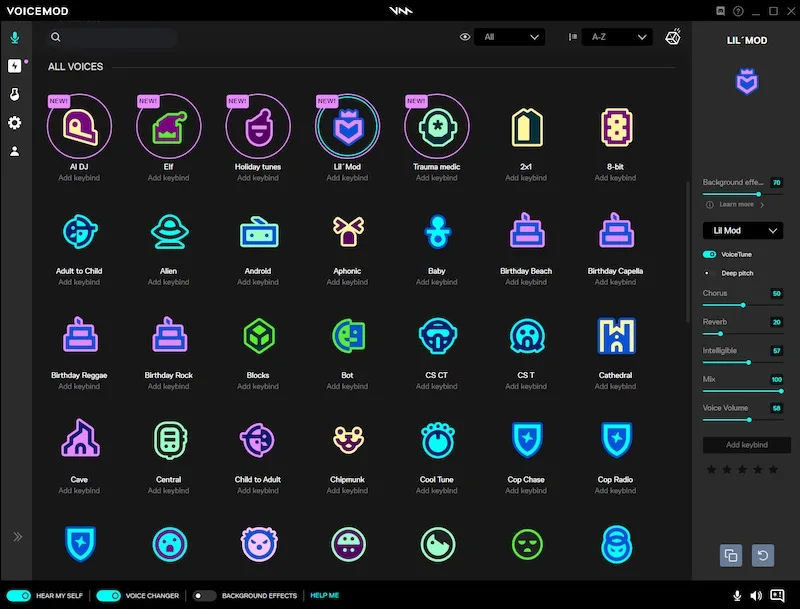Select the Cathedral voice icon
Viewport: 800px width, 609px height.
(x=615, y=336)
